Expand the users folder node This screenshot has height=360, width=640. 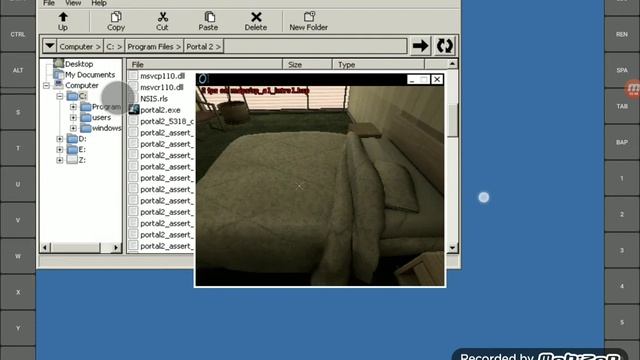pos(73,118)
